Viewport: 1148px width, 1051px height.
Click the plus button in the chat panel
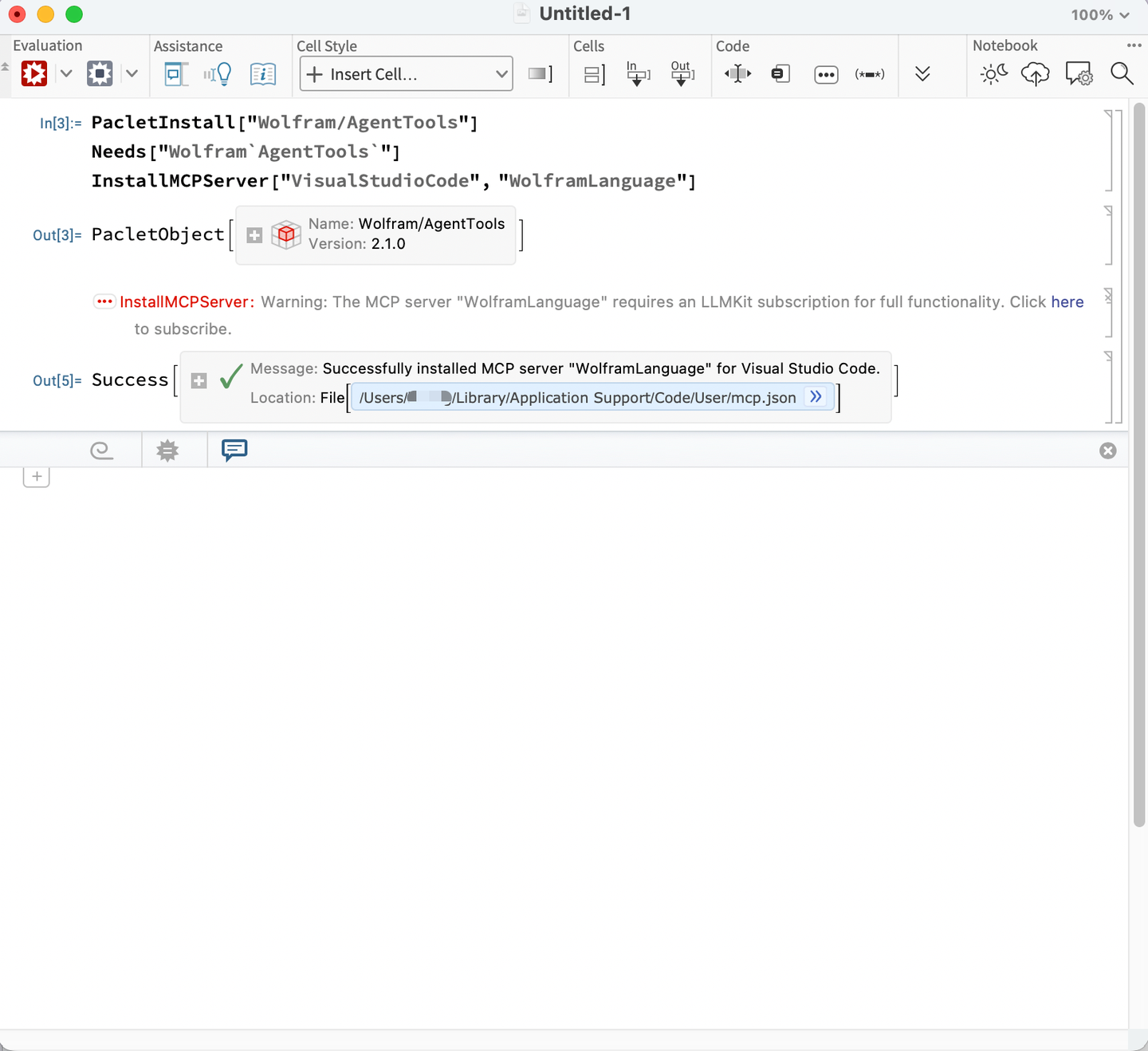[37, 476]
